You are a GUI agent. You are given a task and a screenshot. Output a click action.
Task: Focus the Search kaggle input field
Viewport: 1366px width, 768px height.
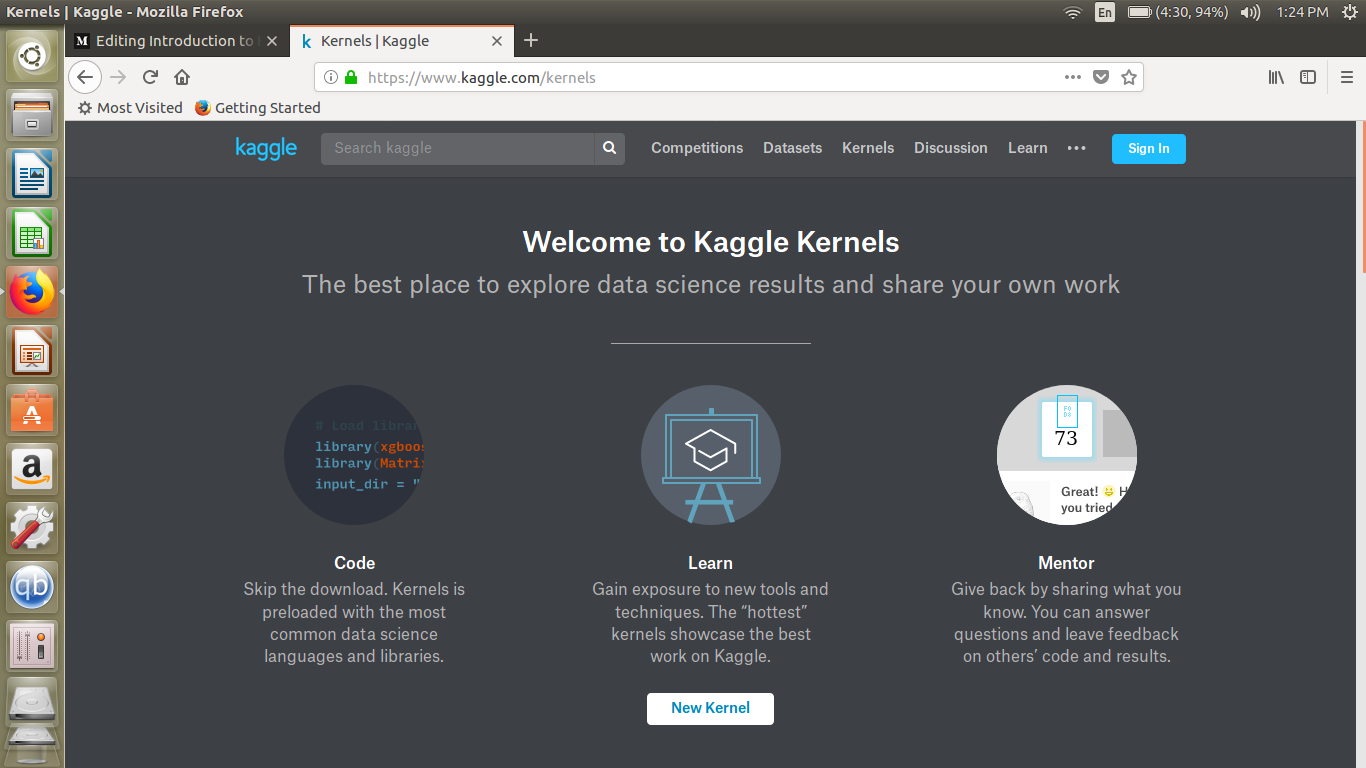pos(458,148)
